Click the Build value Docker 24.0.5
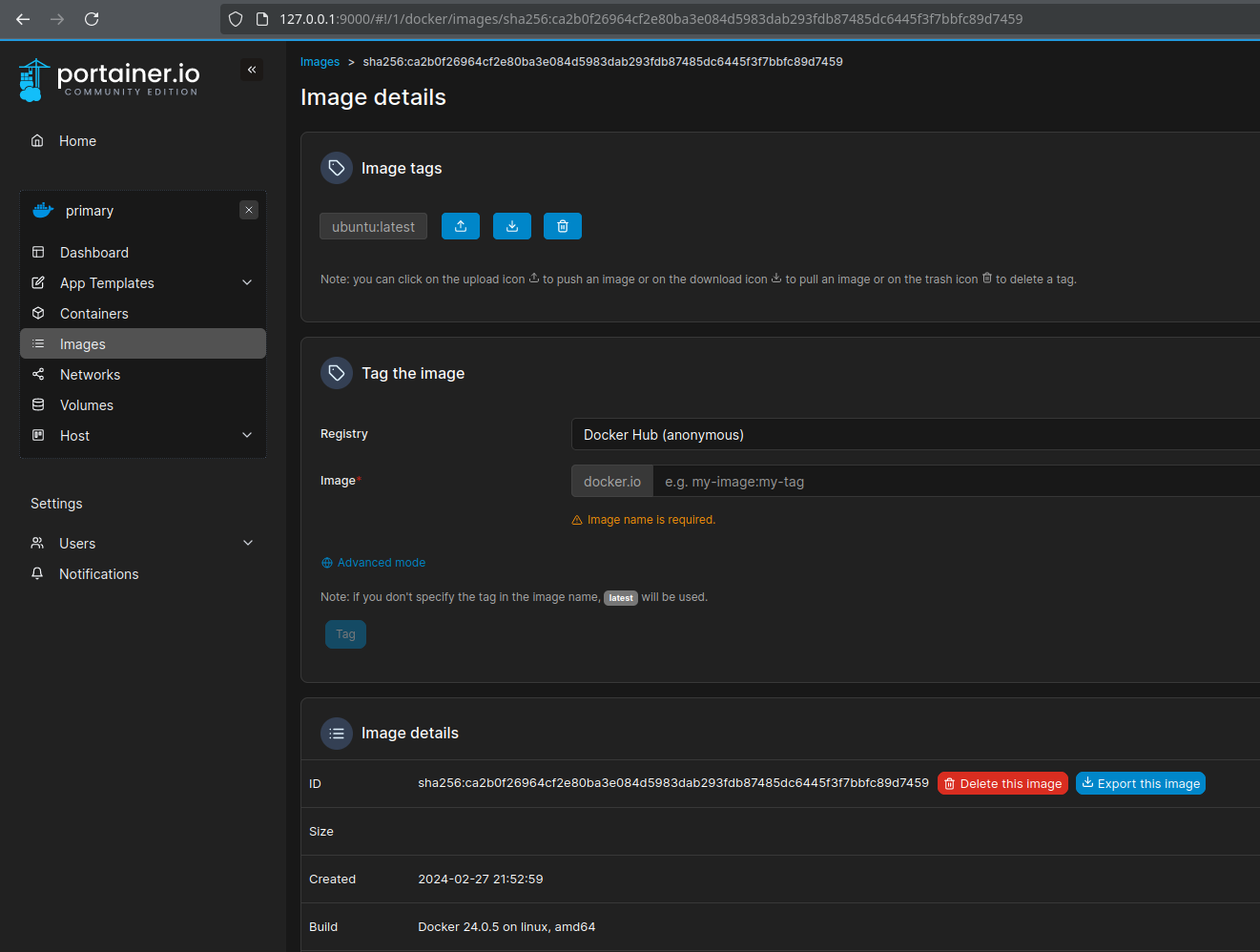 point(506,927)
